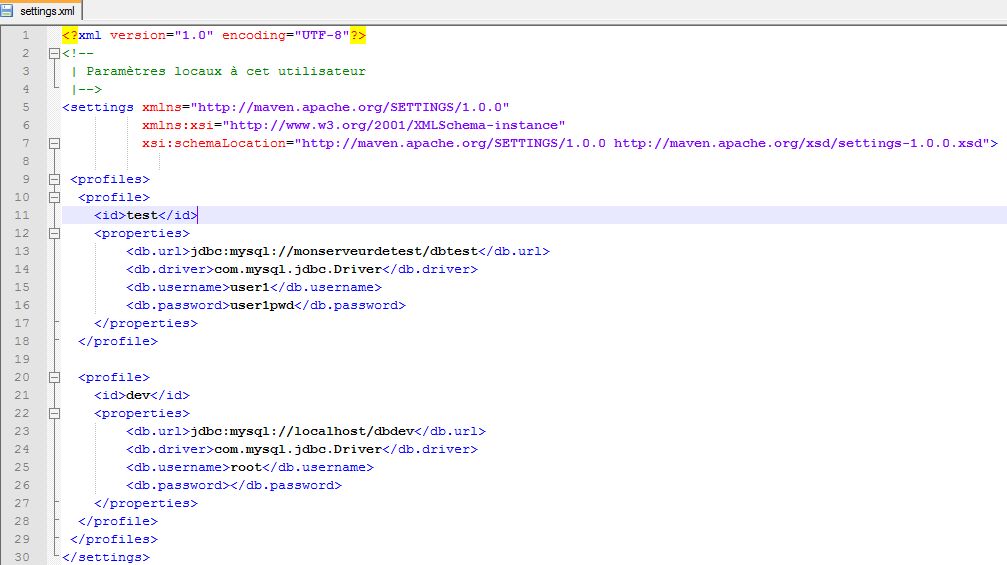The width and height of the screenshot is (1007, 565).
Task: Click the <properties> tag on line 22
Action: coord(142,413)
